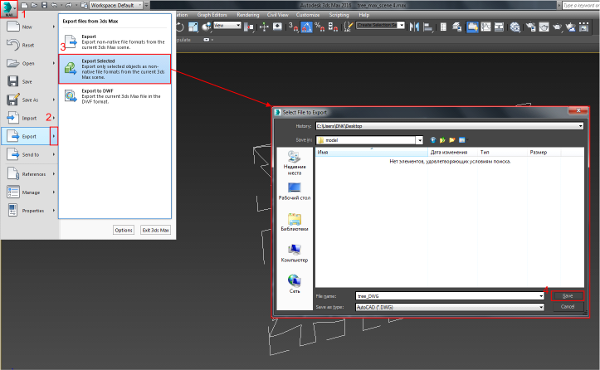Click the Edit Named Selection Sets icon
Screen dimensions: 600x370
(x=348, y=27)
